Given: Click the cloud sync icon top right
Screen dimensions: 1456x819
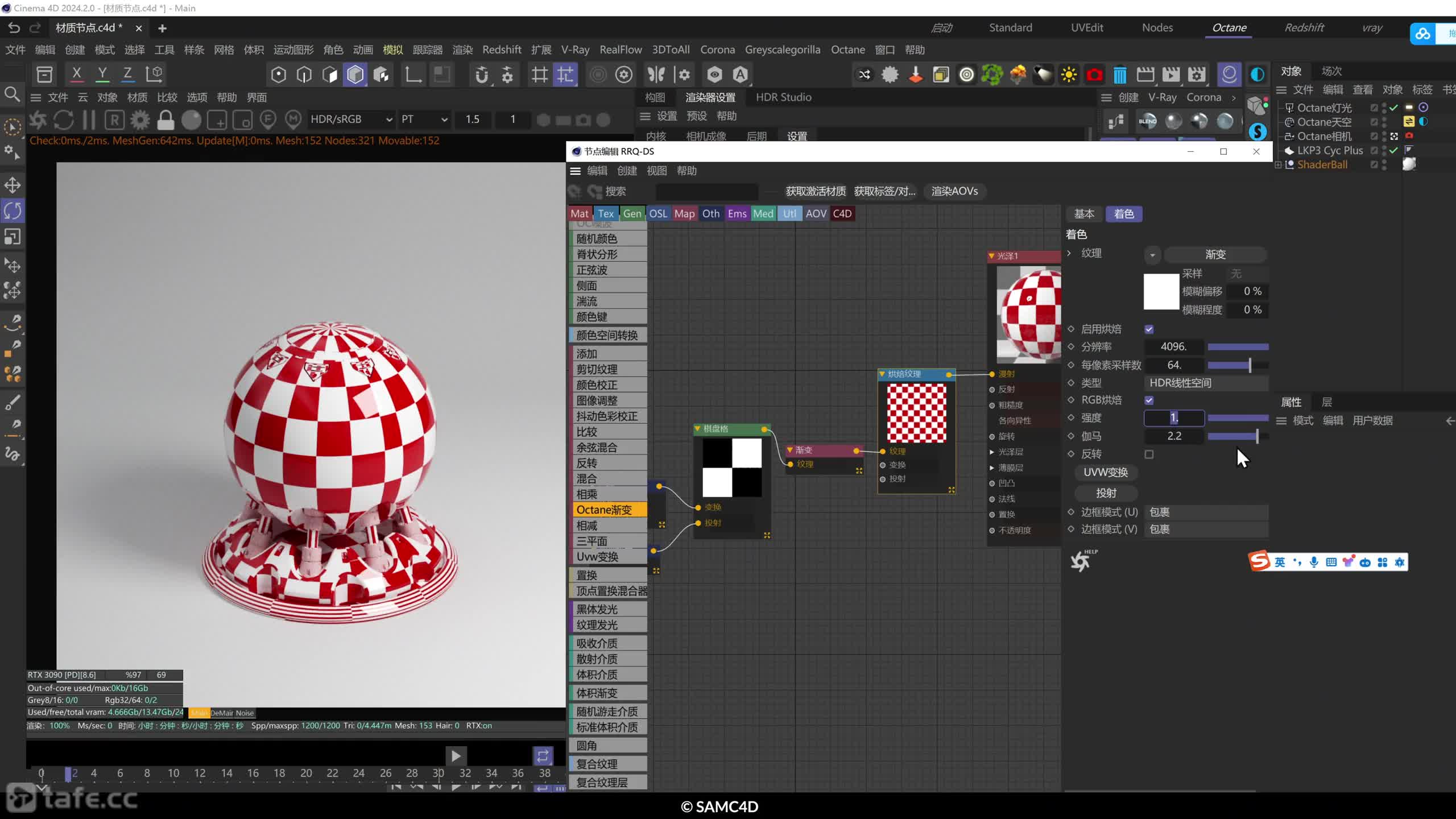Looking at the screenshot, I should (1422, 34).
